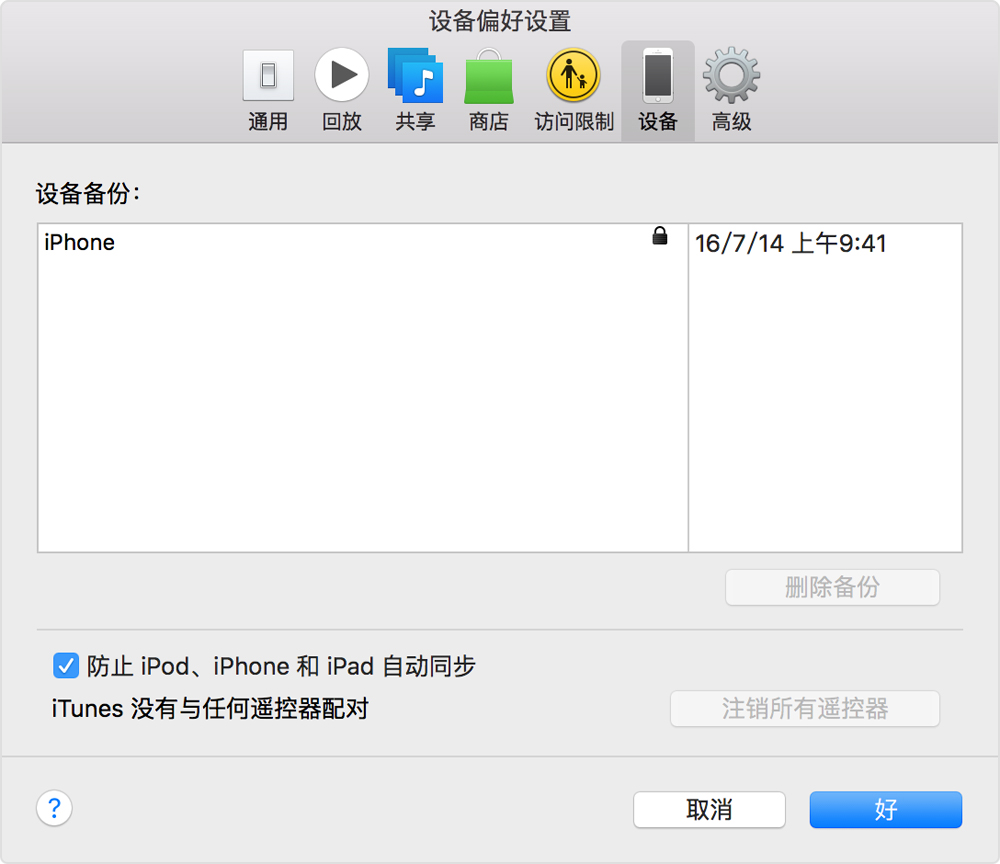
Task: Open the 商店 (Store) preferences pane
Action: [x=489, y=90]
